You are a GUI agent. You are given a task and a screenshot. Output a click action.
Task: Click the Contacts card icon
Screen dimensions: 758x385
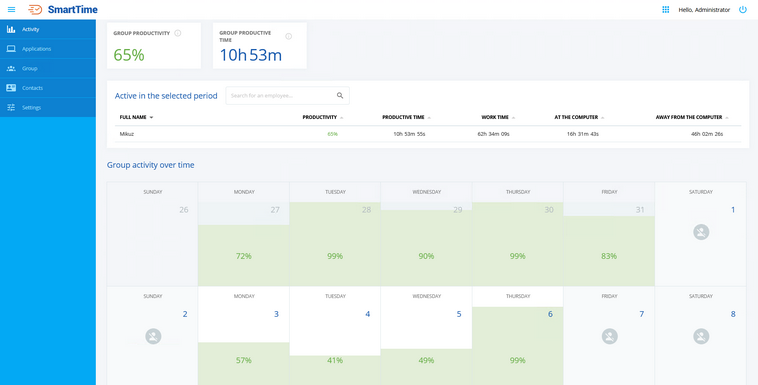point(11,88)
